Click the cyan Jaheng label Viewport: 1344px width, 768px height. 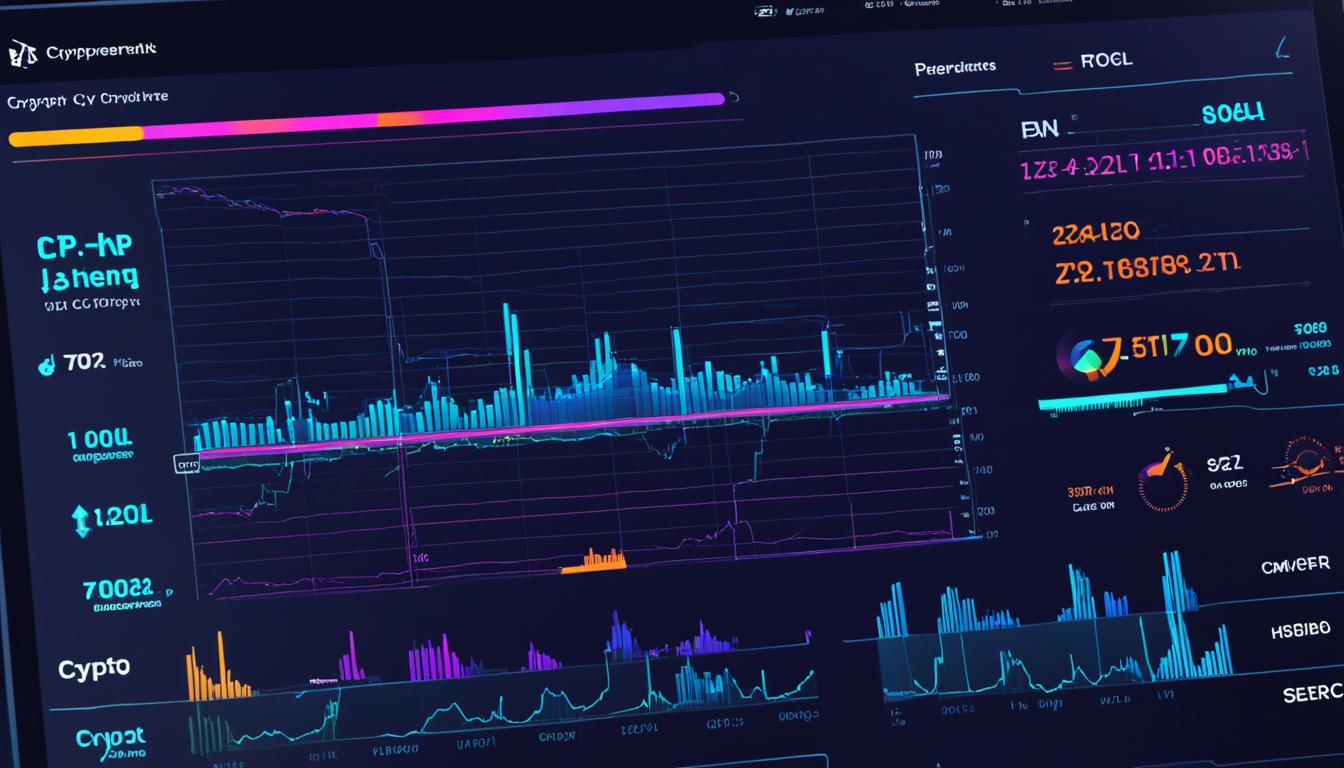89,278
